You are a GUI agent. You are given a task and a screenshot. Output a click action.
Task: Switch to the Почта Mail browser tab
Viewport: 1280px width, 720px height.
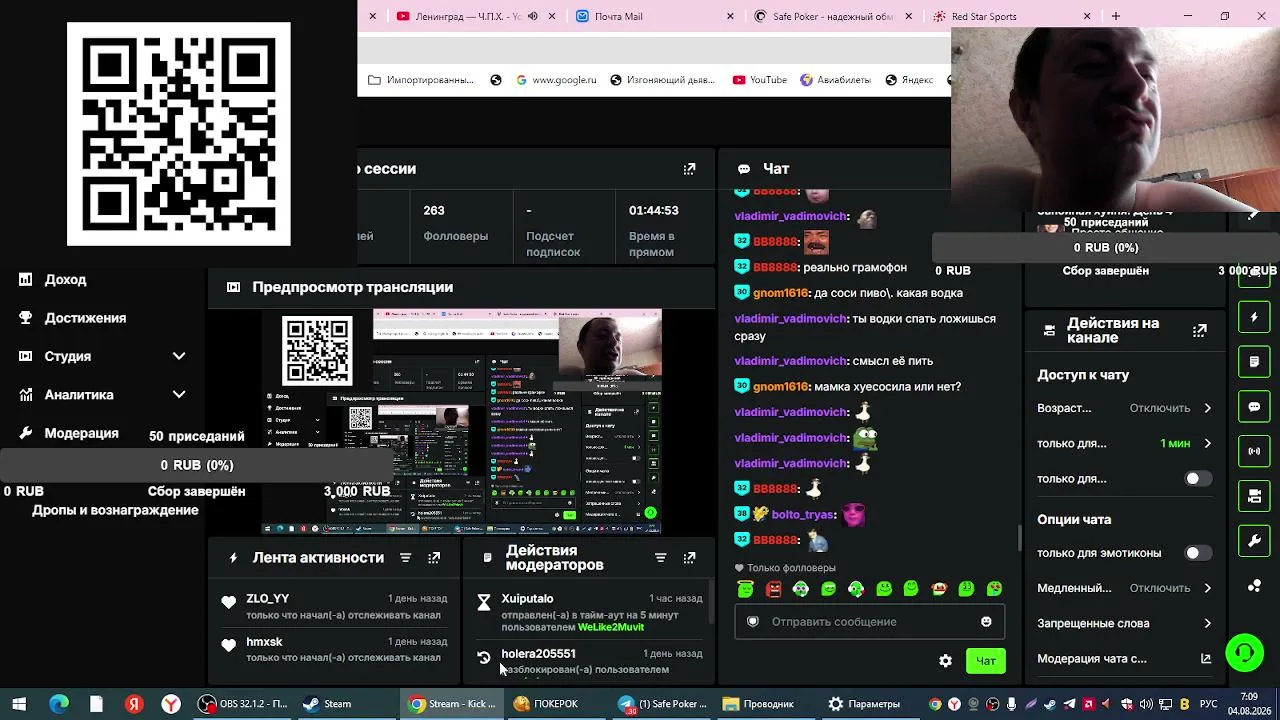click(x=650, y=16)
